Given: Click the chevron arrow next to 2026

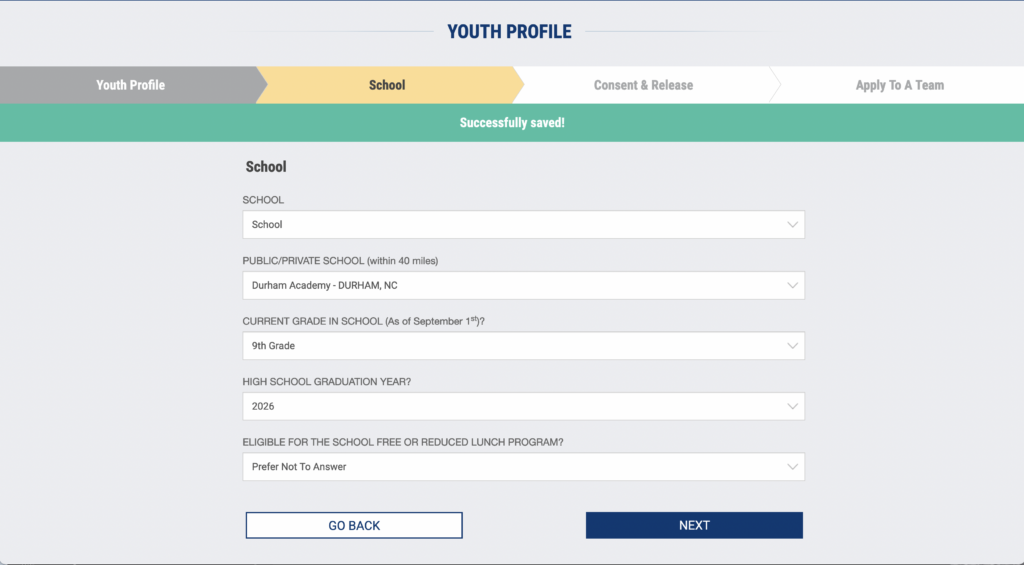Looking at the screenshot, I should [792, 406].
